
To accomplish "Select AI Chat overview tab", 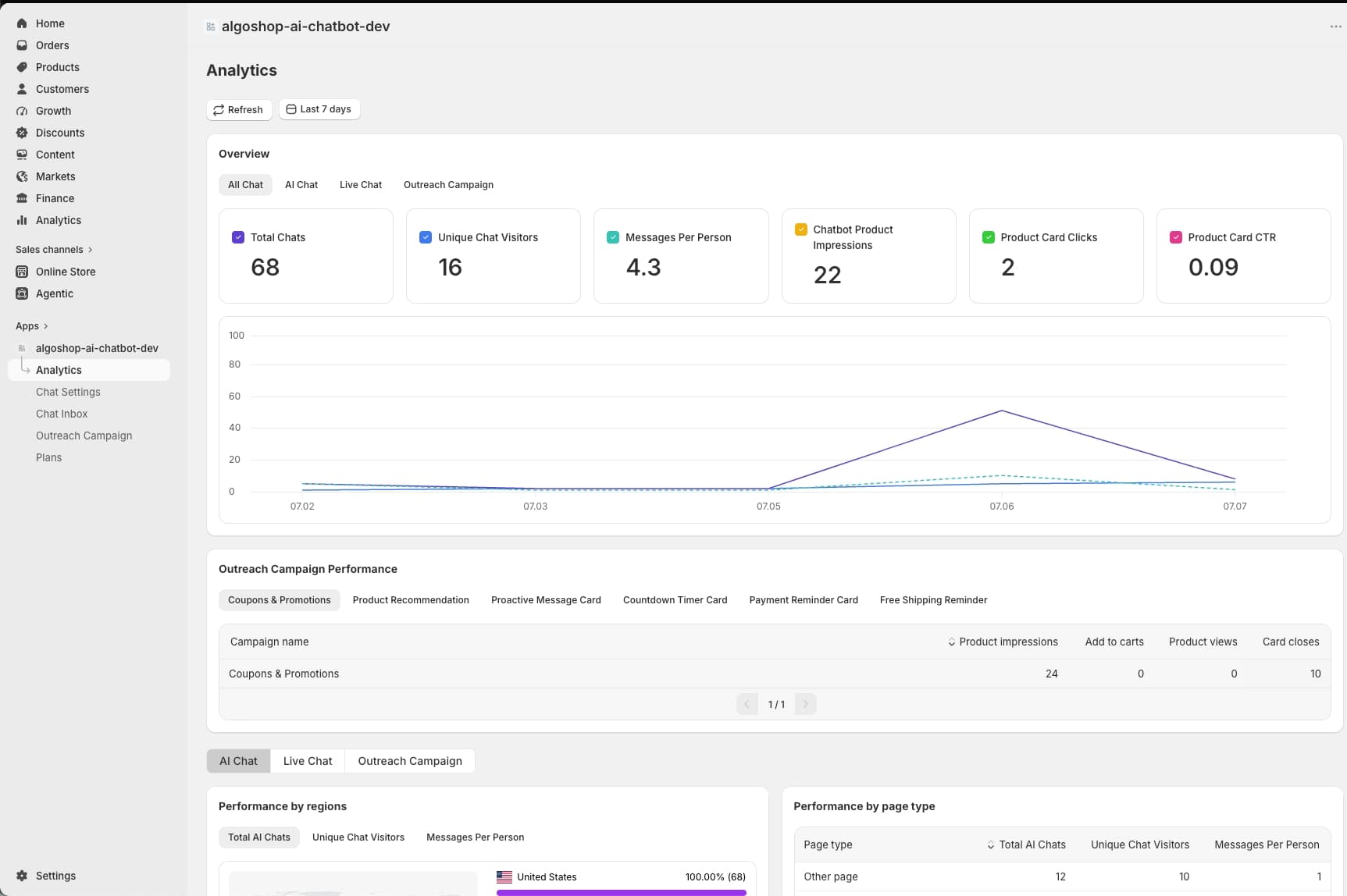I will coord(301,185).
